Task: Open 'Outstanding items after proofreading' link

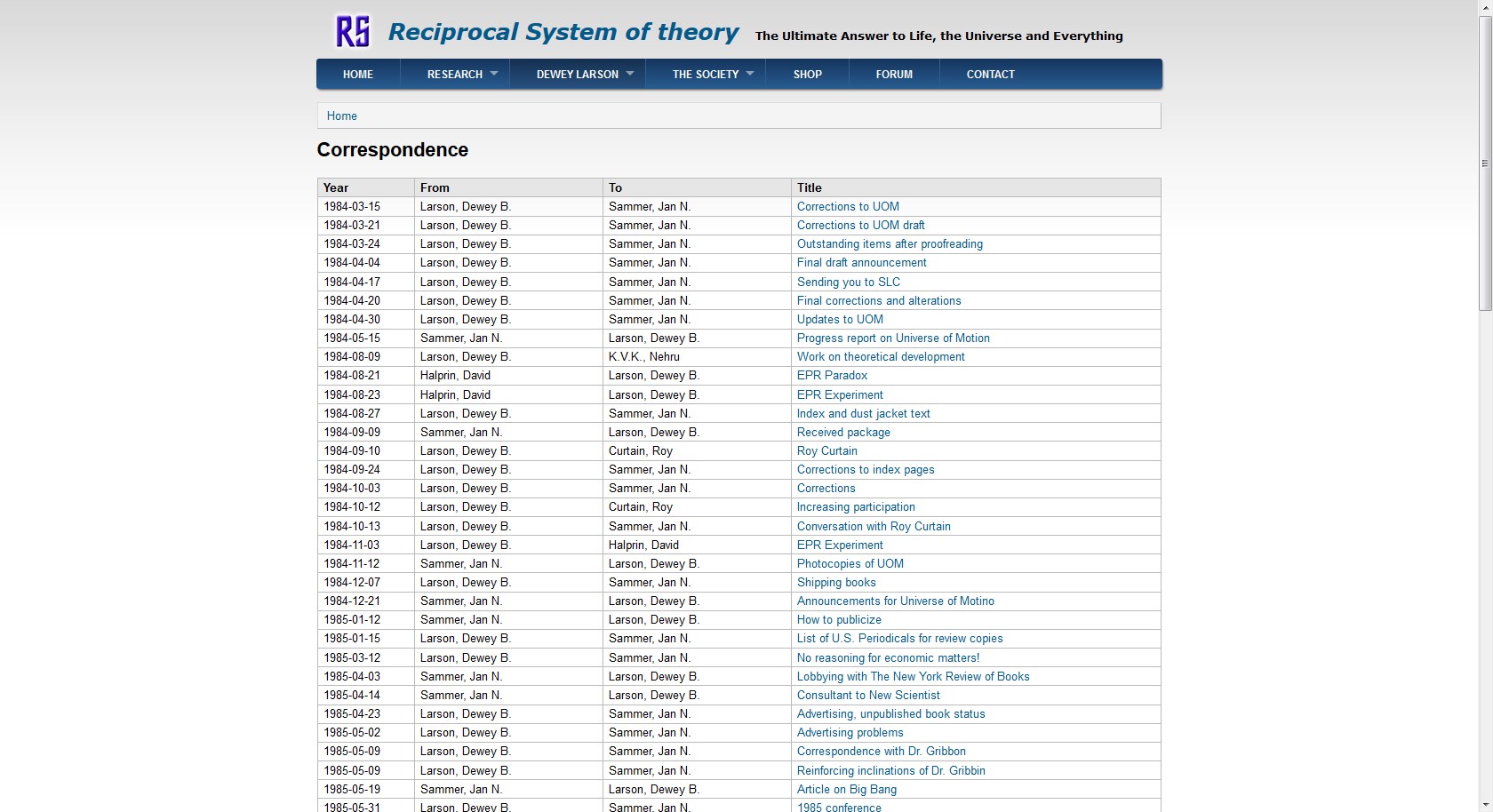Action: click(x=890, y=244)
